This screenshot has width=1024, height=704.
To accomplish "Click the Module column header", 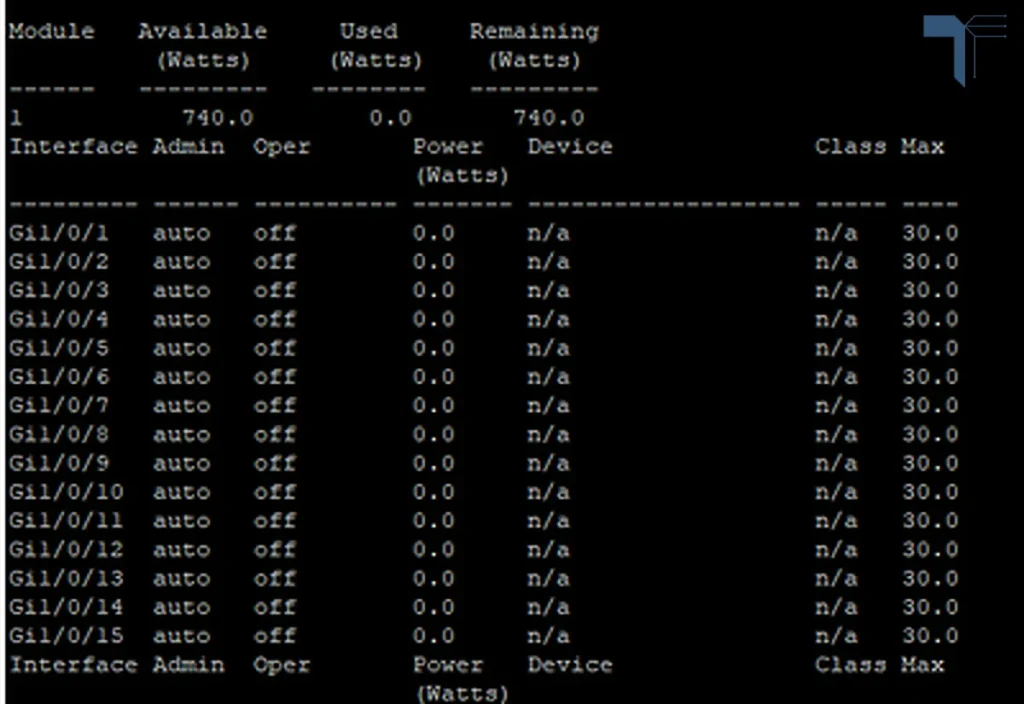I will point(52,31).
